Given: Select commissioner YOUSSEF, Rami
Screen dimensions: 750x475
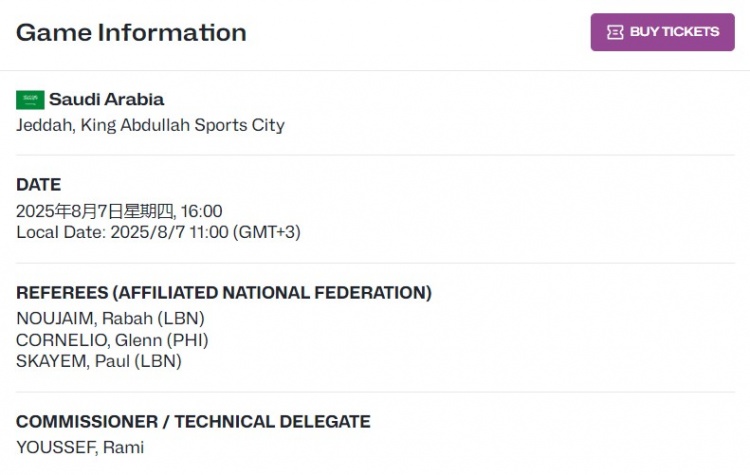Looking at the screenshot, I should 80,447.
